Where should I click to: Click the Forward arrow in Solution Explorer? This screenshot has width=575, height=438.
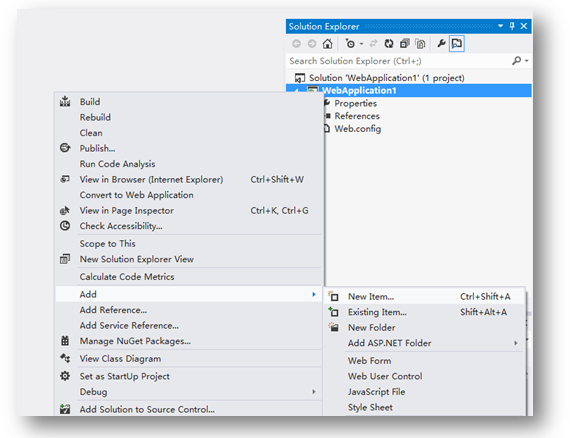tap(312, 44)
